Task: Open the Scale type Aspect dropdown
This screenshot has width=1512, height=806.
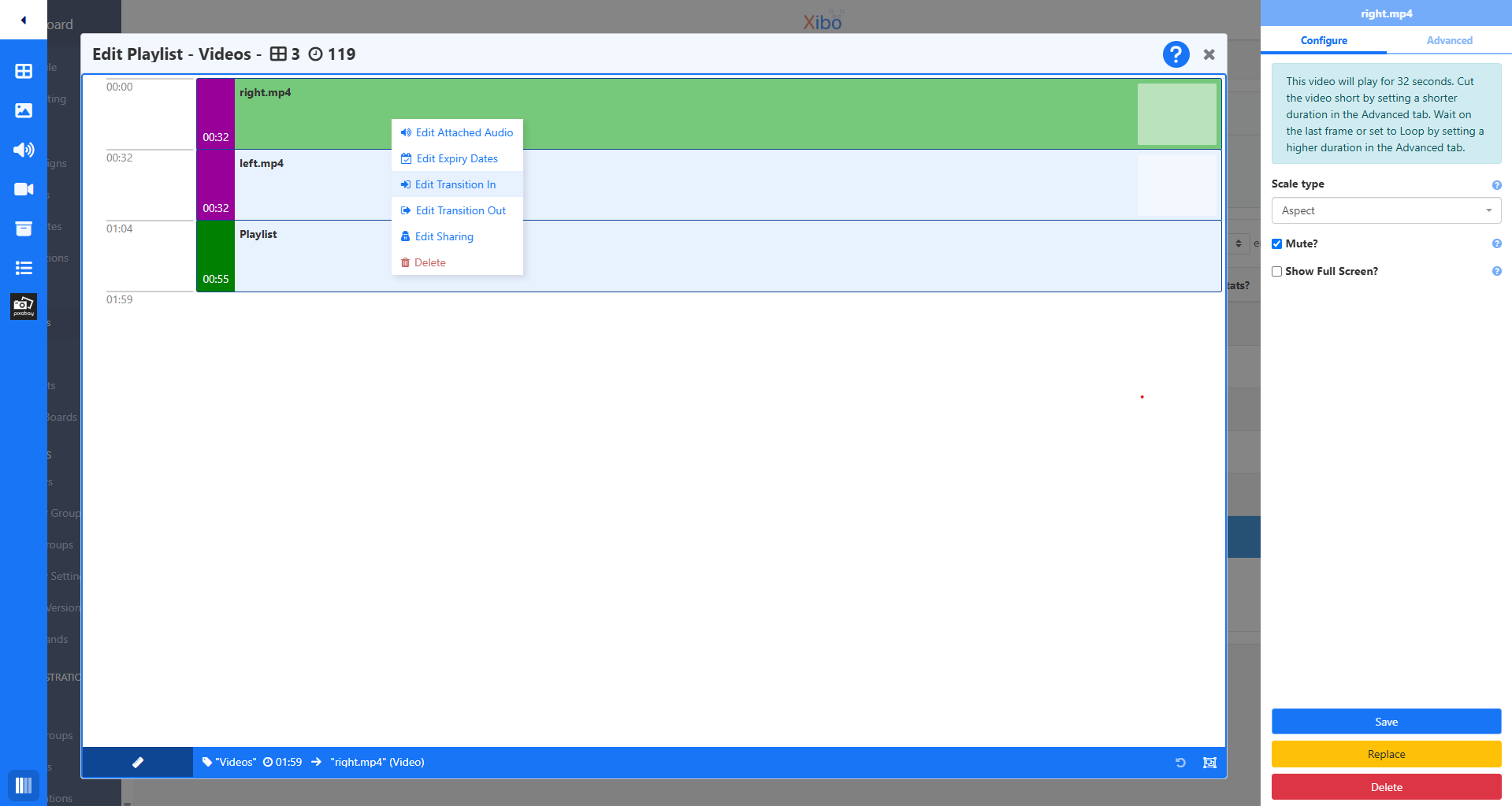Action: [x=1385, y=210]
